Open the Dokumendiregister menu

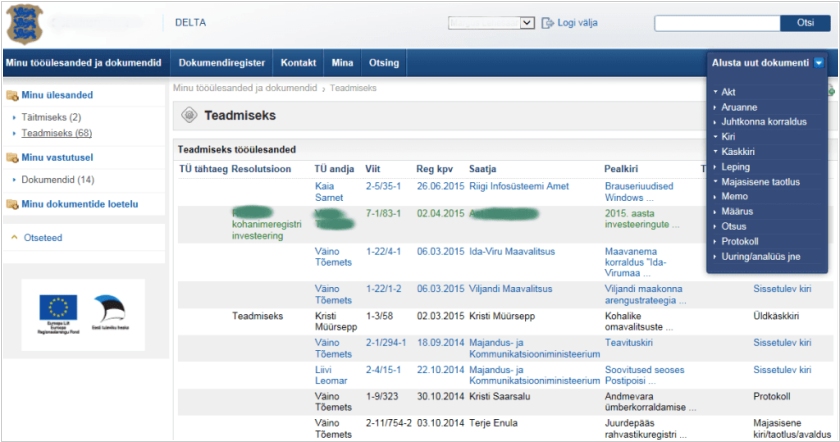point(222,63)
